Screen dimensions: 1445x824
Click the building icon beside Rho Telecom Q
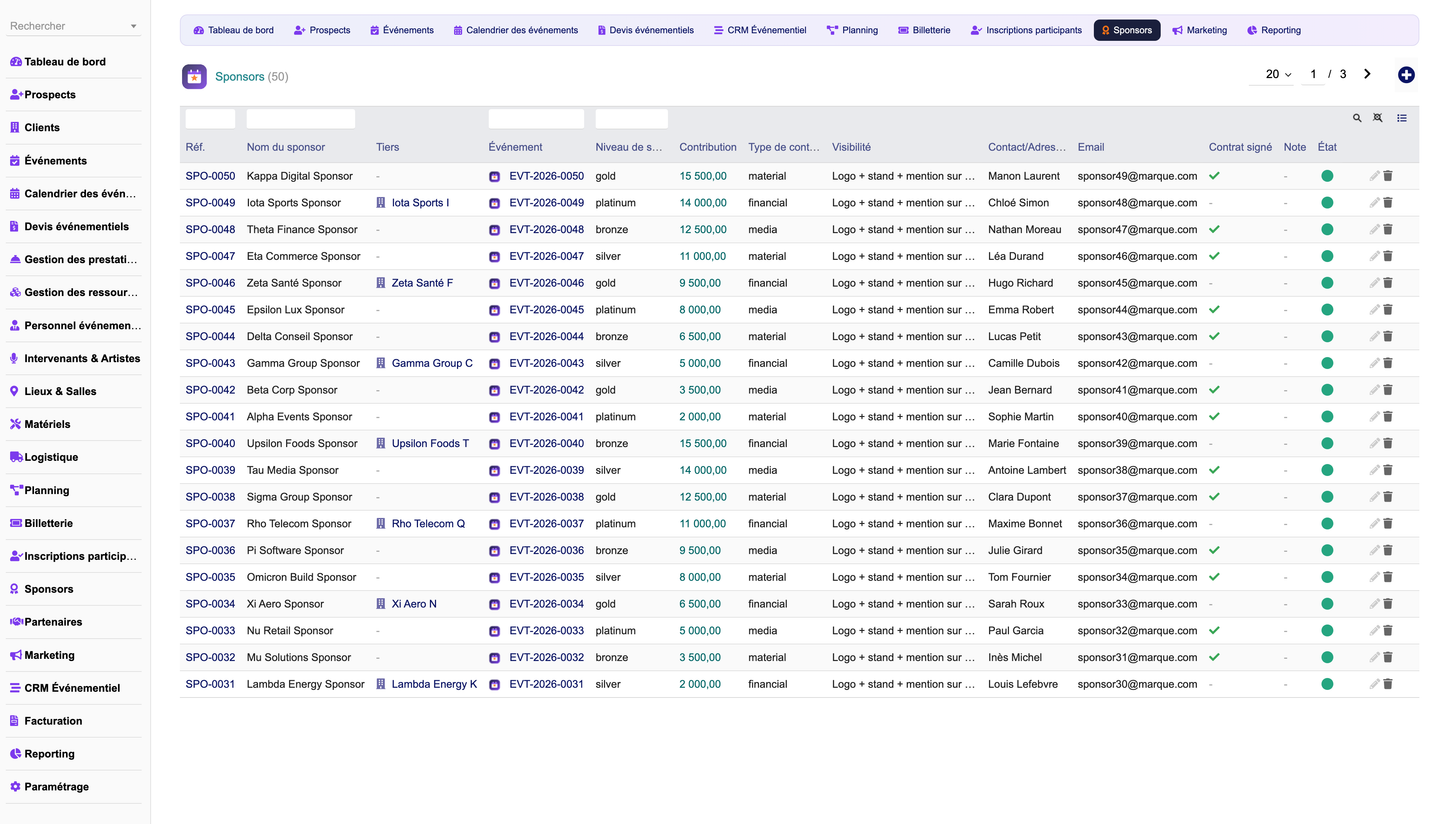pos(381,523)
